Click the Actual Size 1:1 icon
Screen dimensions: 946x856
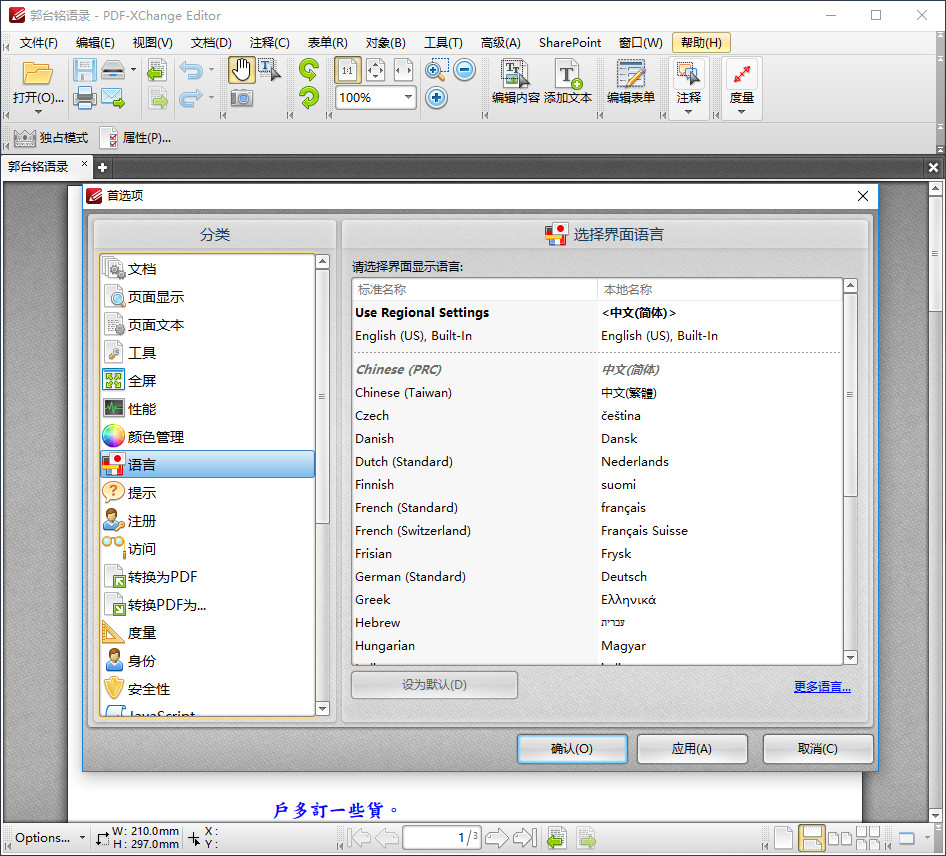pyautogui.click(x=348, y=71)
